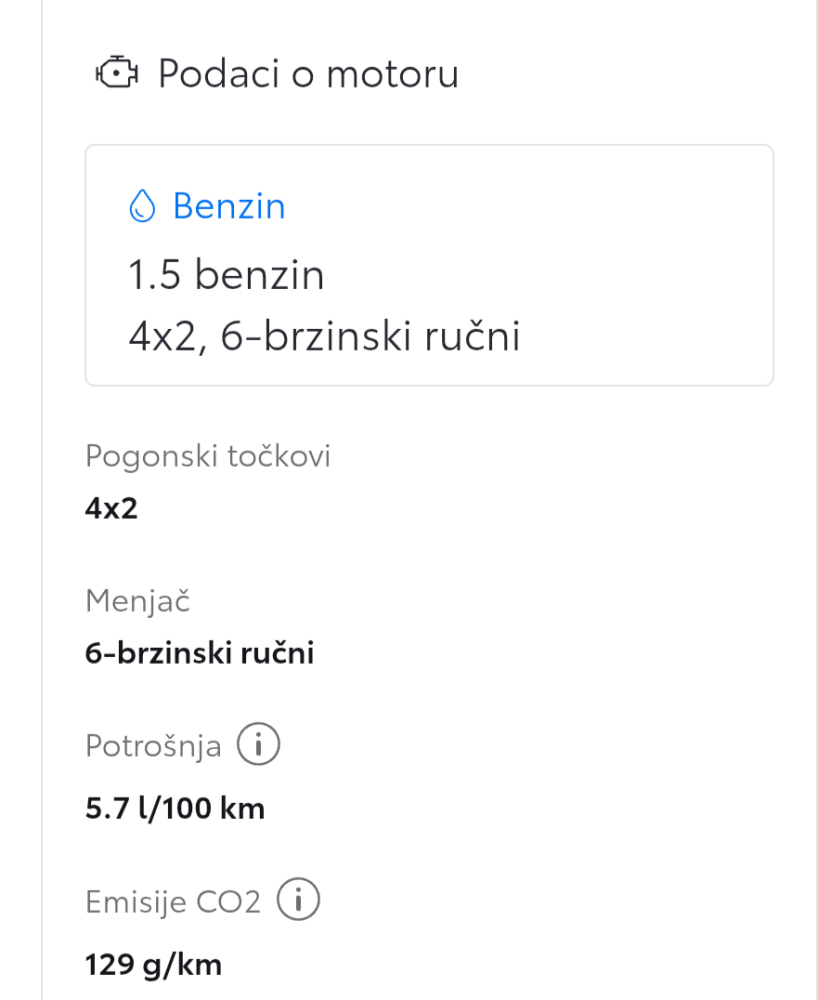Select the 4x2 drive value
The height and width of the screenshot is (1000, 818).
112,508
